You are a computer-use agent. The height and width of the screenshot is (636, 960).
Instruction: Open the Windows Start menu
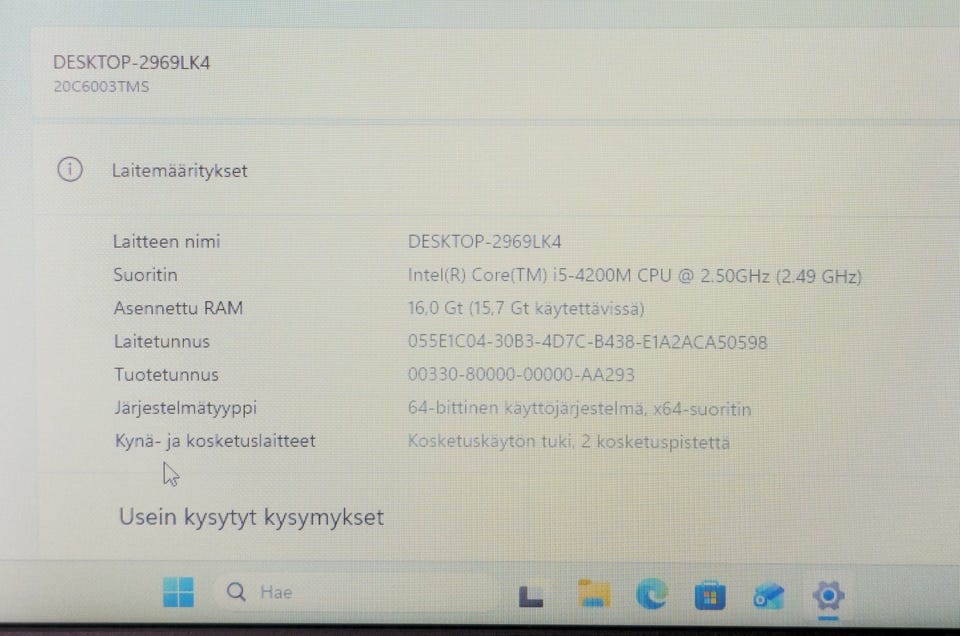point(178,592)
